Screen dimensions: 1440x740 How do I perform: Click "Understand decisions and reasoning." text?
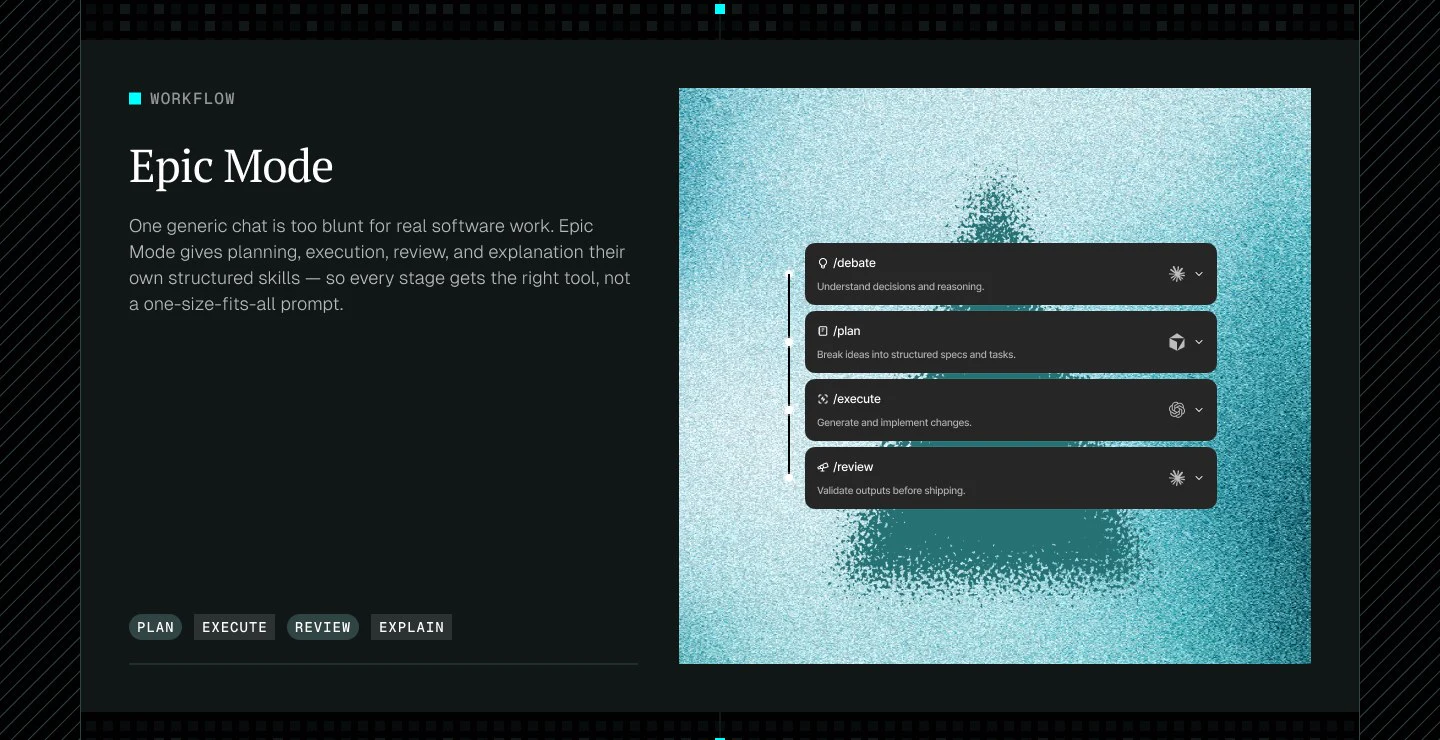coord(900,287)
